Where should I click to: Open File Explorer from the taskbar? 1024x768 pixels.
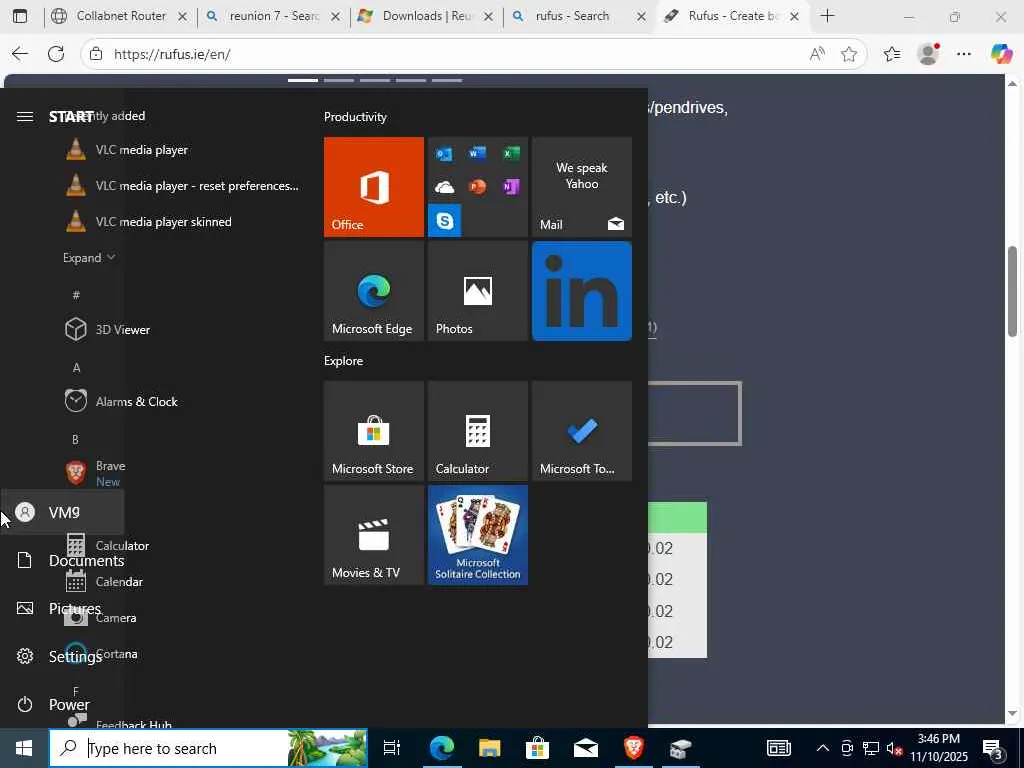point(489,748)
